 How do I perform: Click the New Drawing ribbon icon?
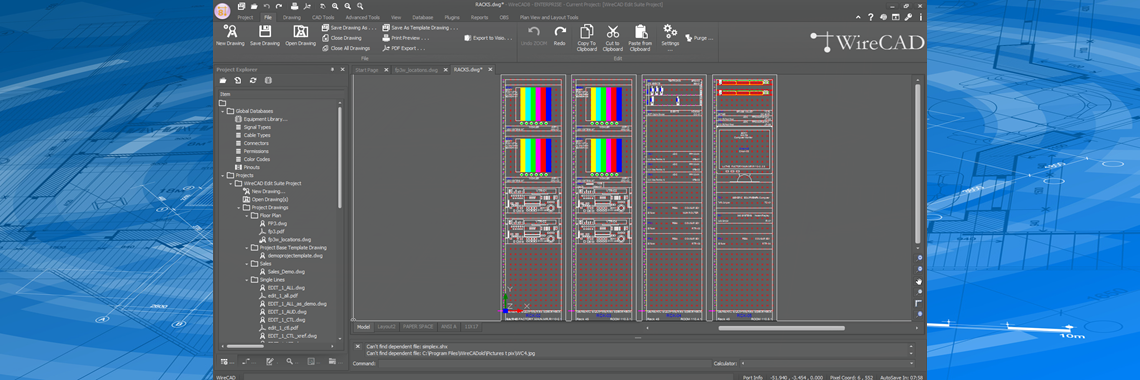[230, 35]
